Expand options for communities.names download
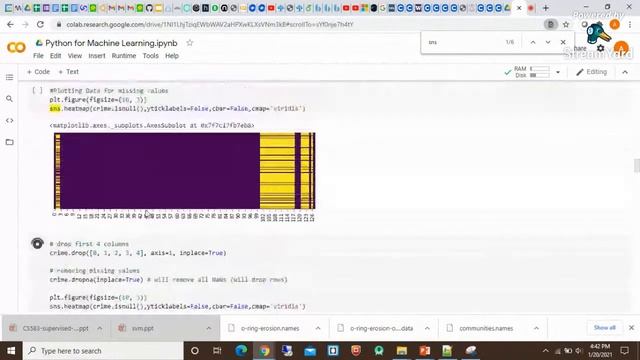 (x=536, y=328)
